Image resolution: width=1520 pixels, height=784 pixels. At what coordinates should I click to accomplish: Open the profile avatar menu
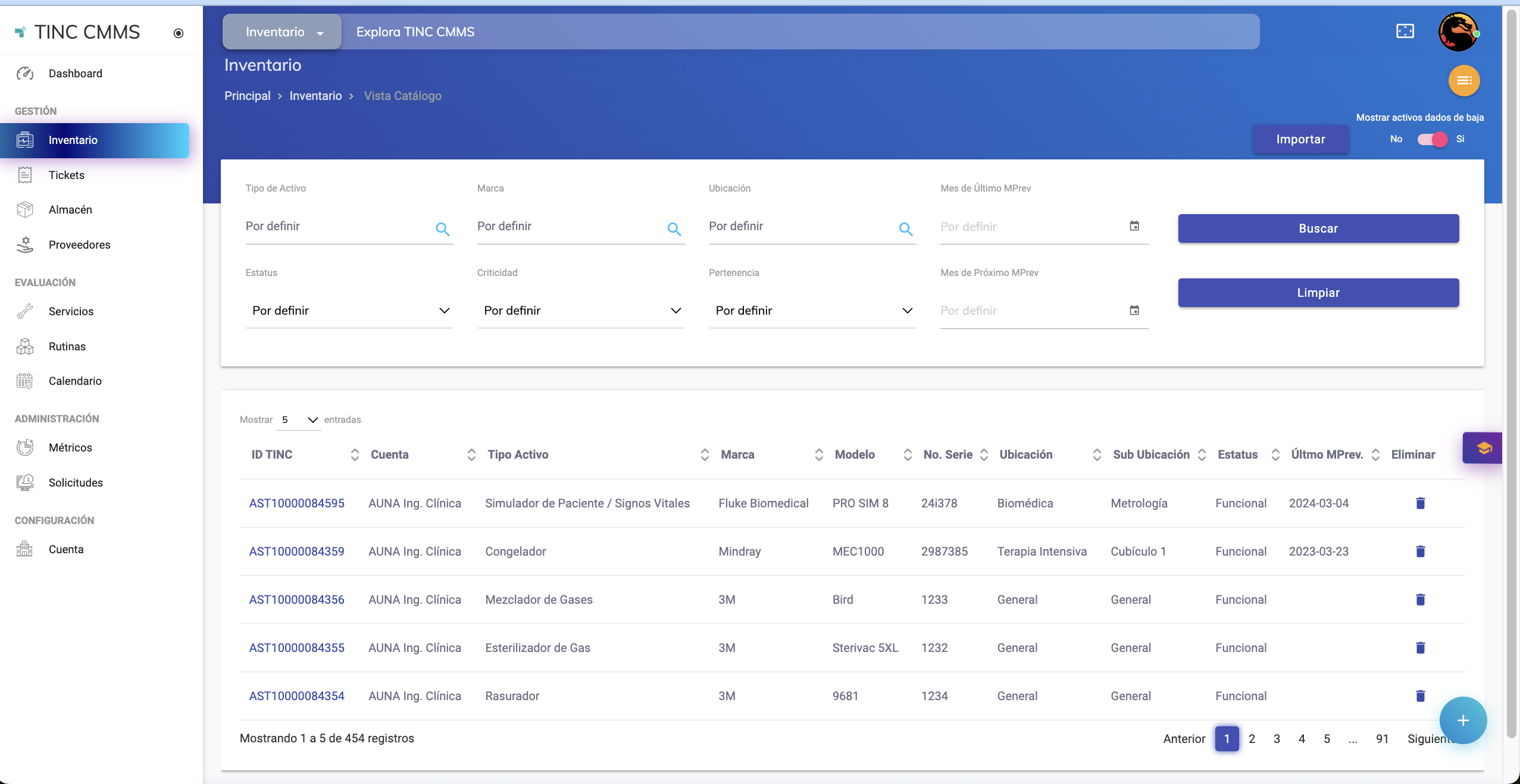(1458, 32)
